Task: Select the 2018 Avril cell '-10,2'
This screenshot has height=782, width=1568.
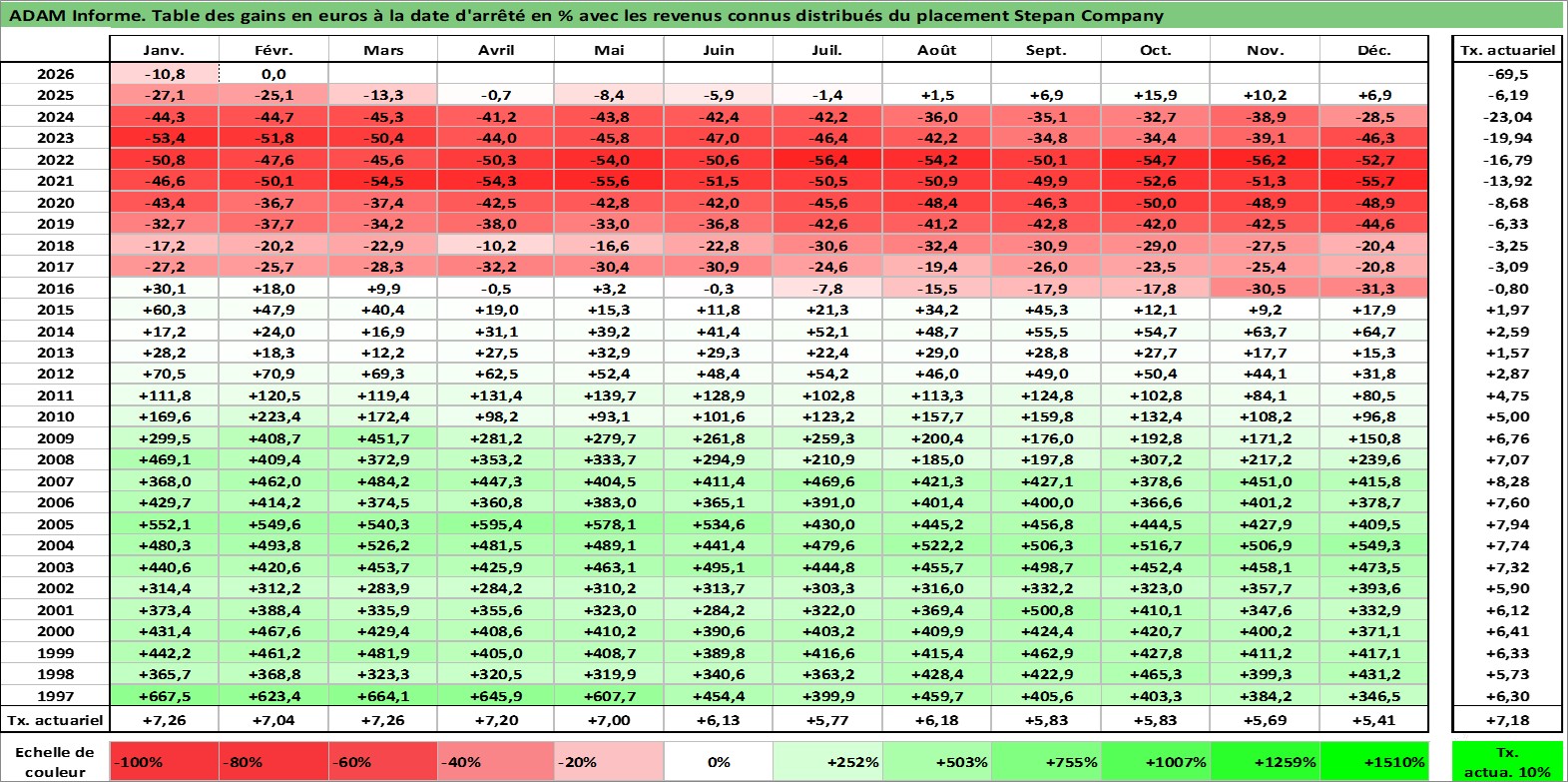Action: pyautogui.click(x=496, y=246)
